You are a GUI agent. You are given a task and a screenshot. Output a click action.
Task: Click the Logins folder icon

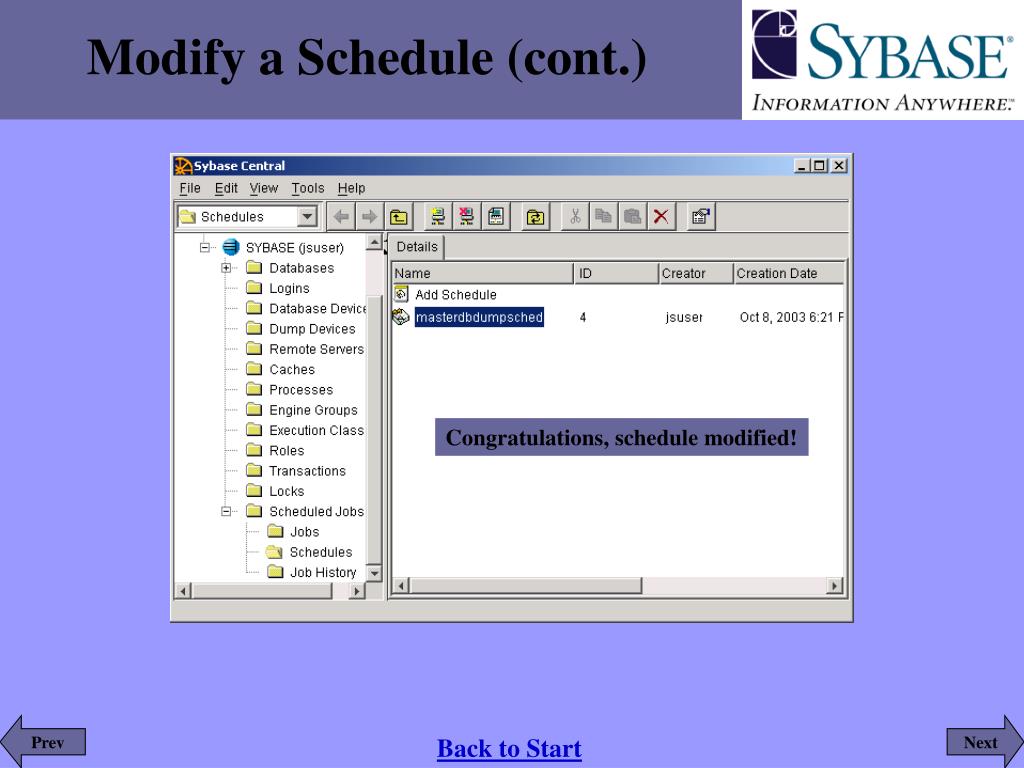[x=254, y=288]
